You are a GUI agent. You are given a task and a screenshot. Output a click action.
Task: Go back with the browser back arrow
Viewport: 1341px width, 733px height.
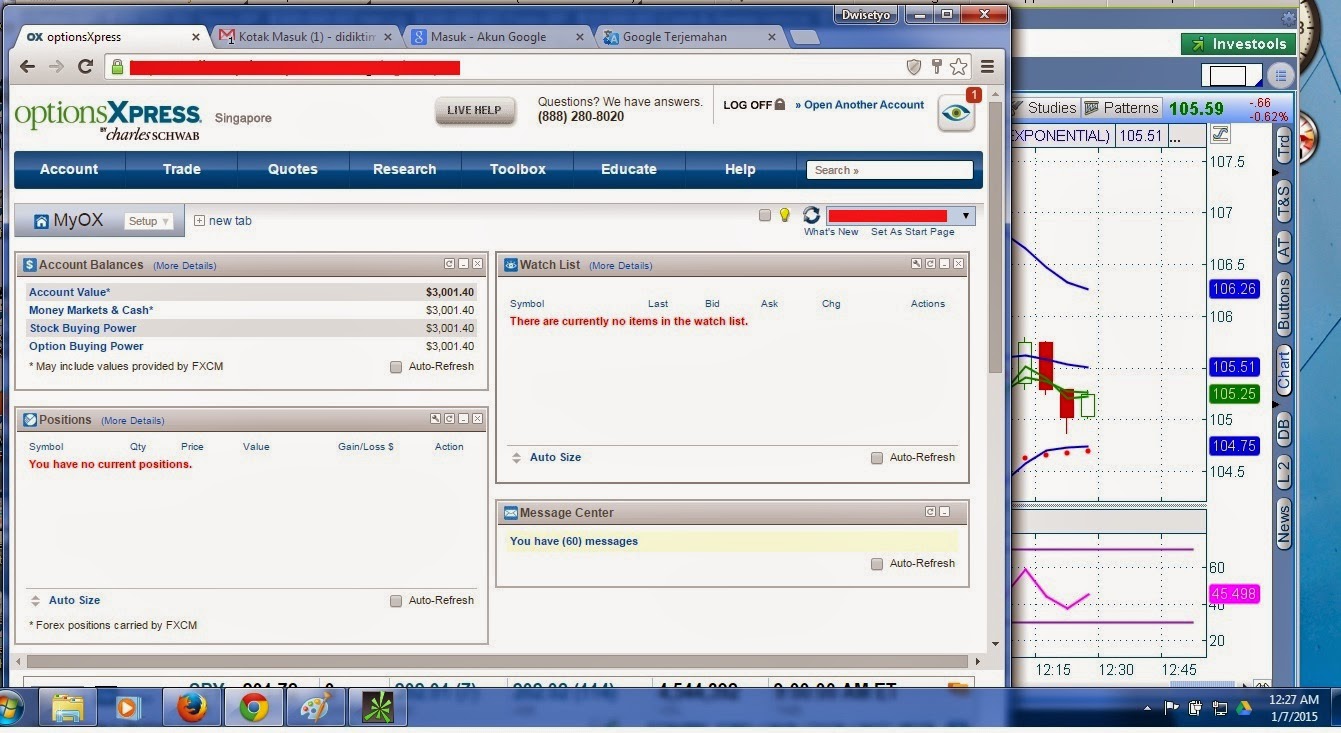point(27,67)
